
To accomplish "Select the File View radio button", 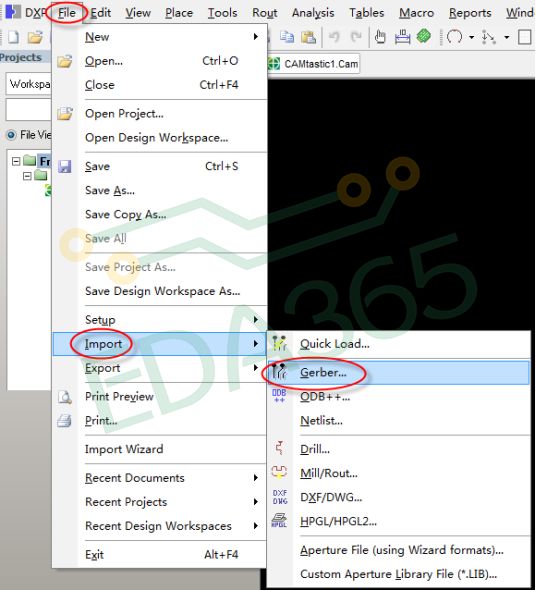I will click(x=11, y=135).
